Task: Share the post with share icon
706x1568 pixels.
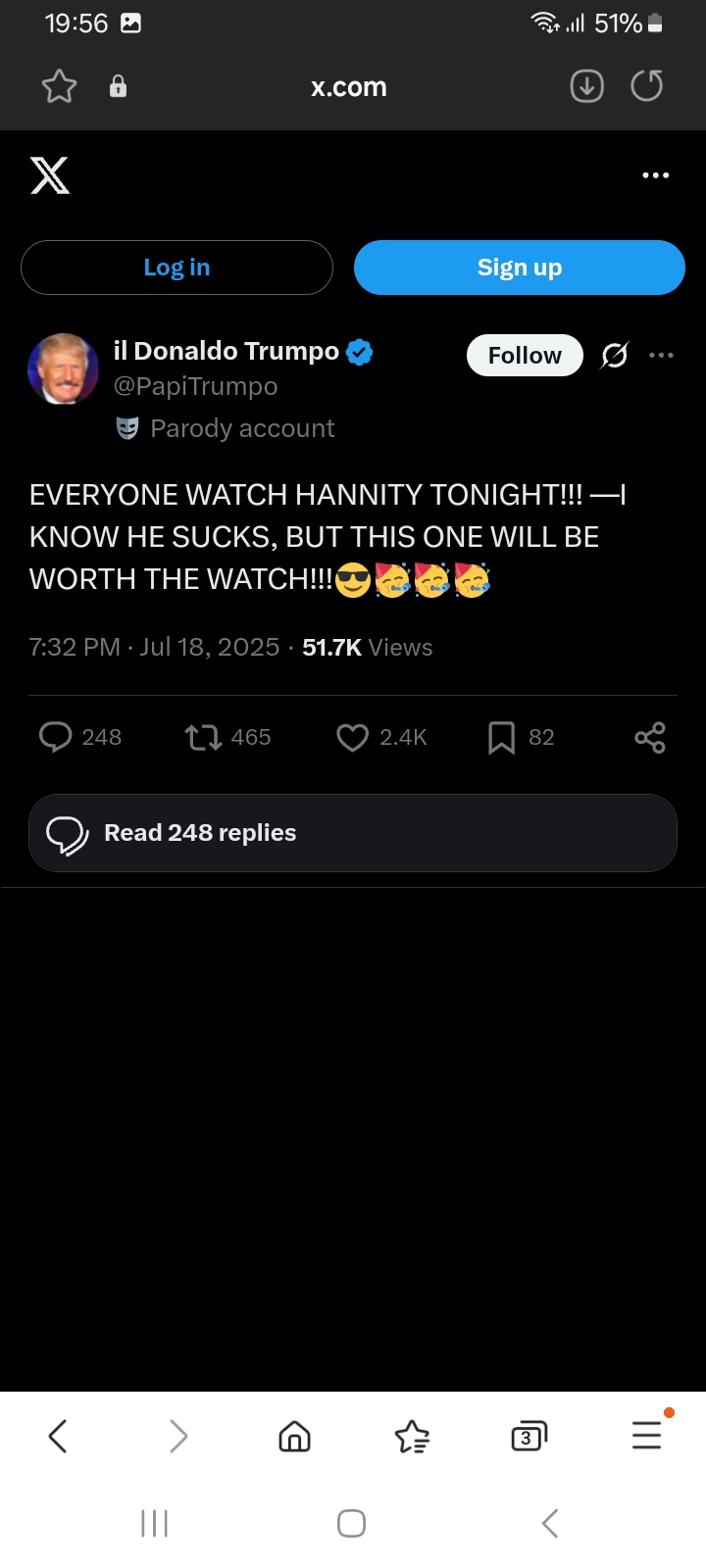Action: [650, 737]
